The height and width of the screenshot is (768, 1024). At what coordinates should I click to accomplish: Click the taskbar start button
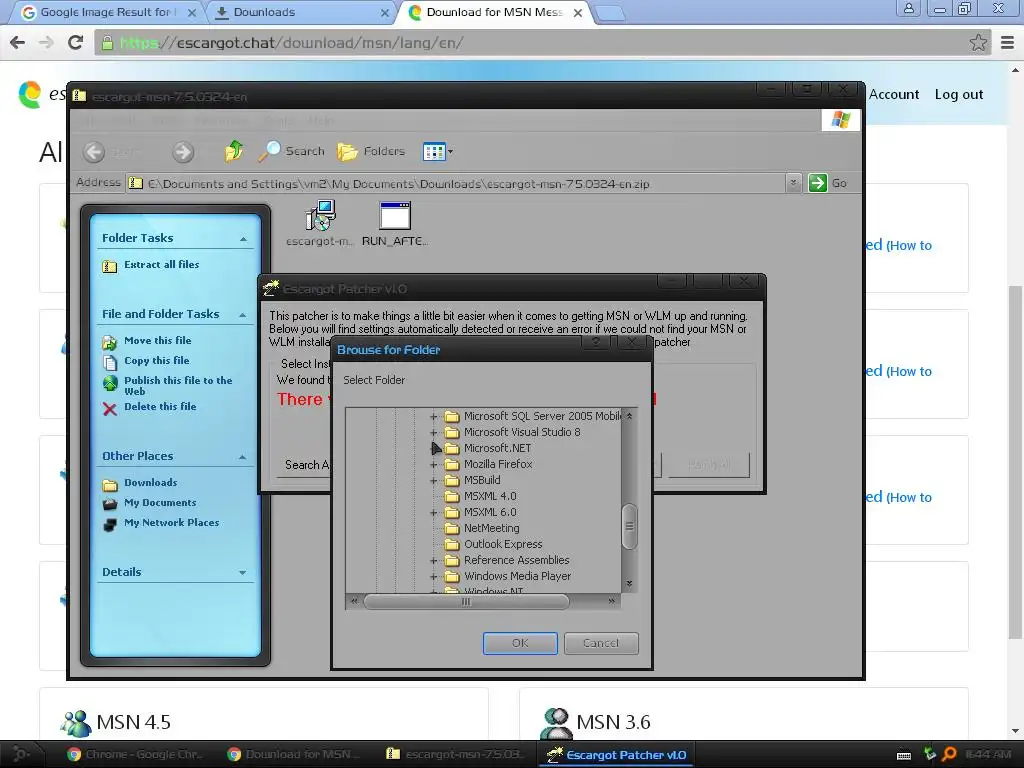coord(20,754)
